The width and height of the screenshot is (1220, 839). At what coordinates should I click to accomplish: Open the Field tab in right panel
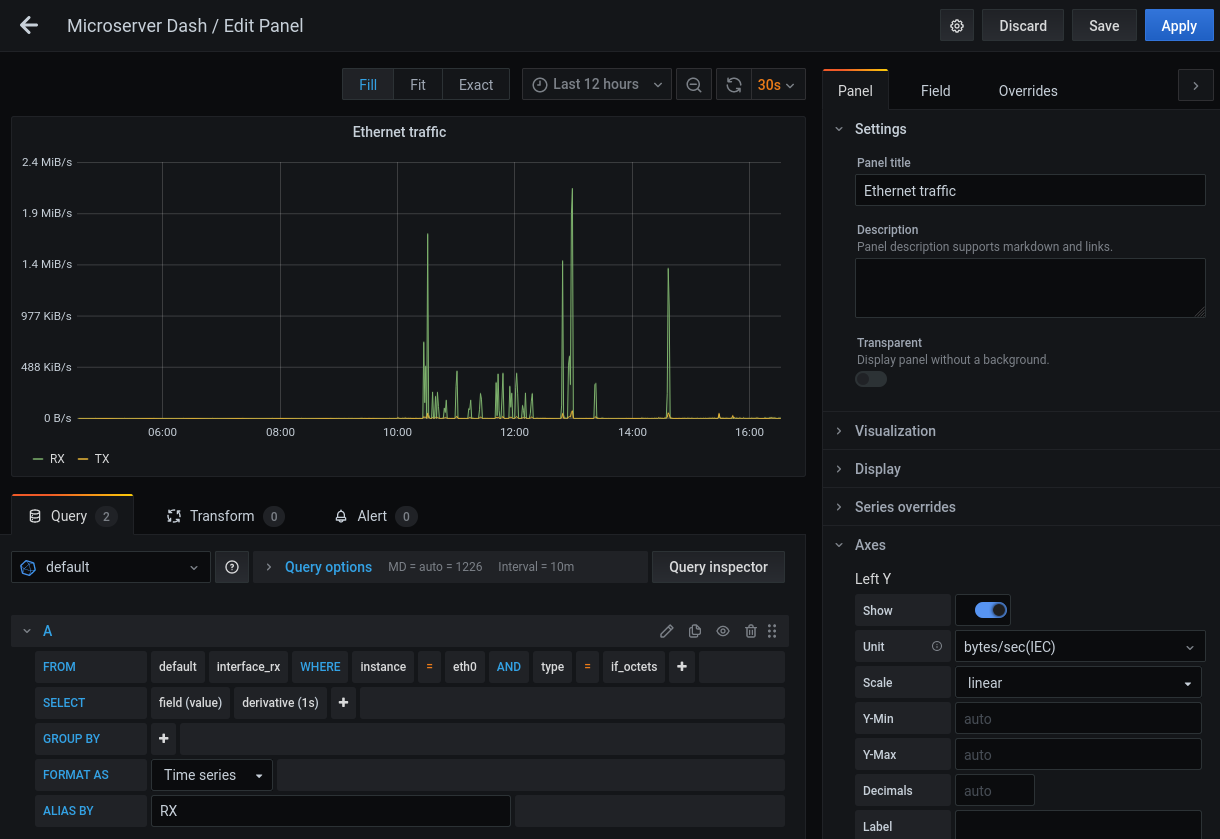tap(935, 90)
